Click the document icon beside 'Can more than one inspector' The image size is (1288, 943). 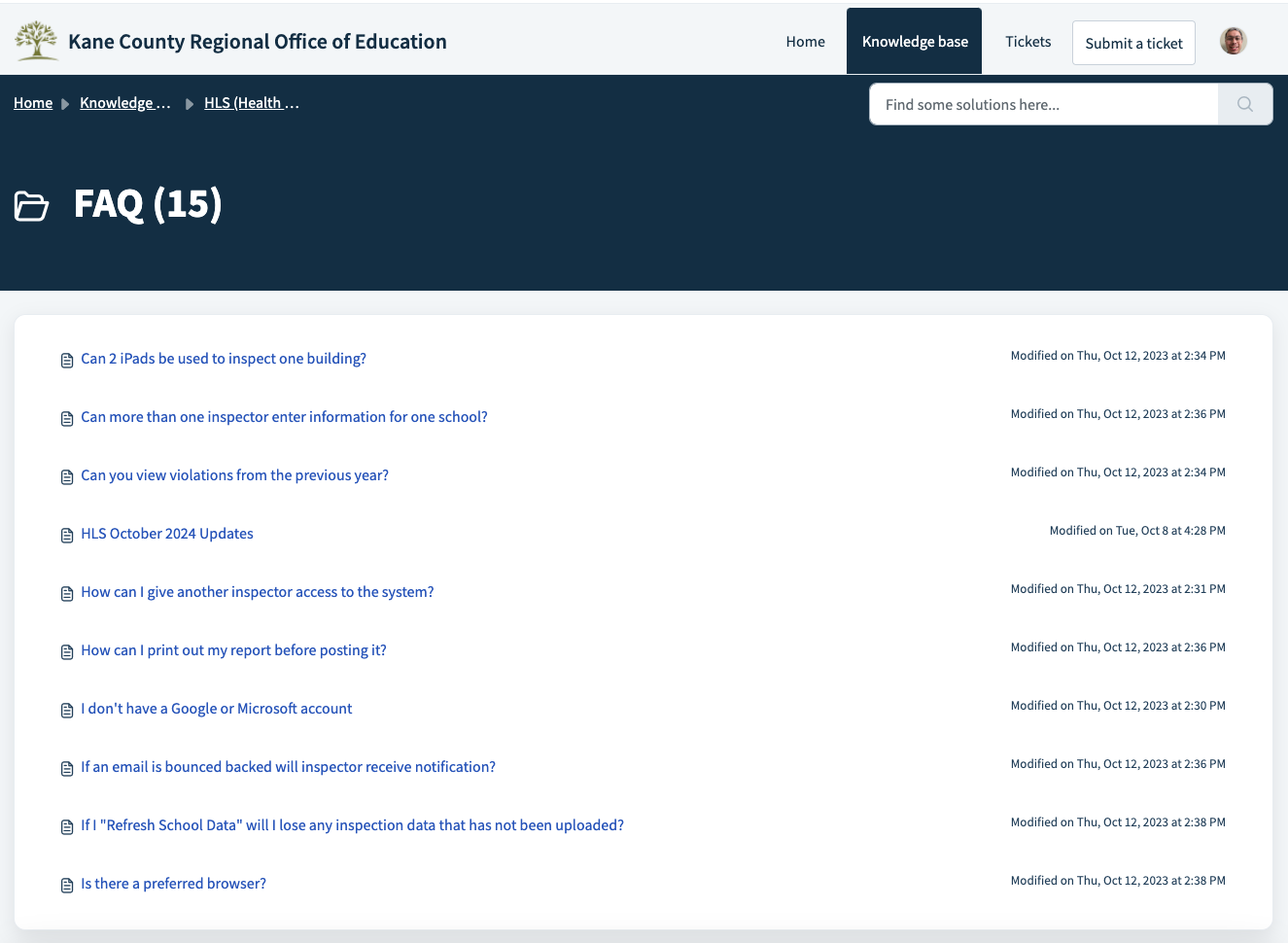point(67,419)
